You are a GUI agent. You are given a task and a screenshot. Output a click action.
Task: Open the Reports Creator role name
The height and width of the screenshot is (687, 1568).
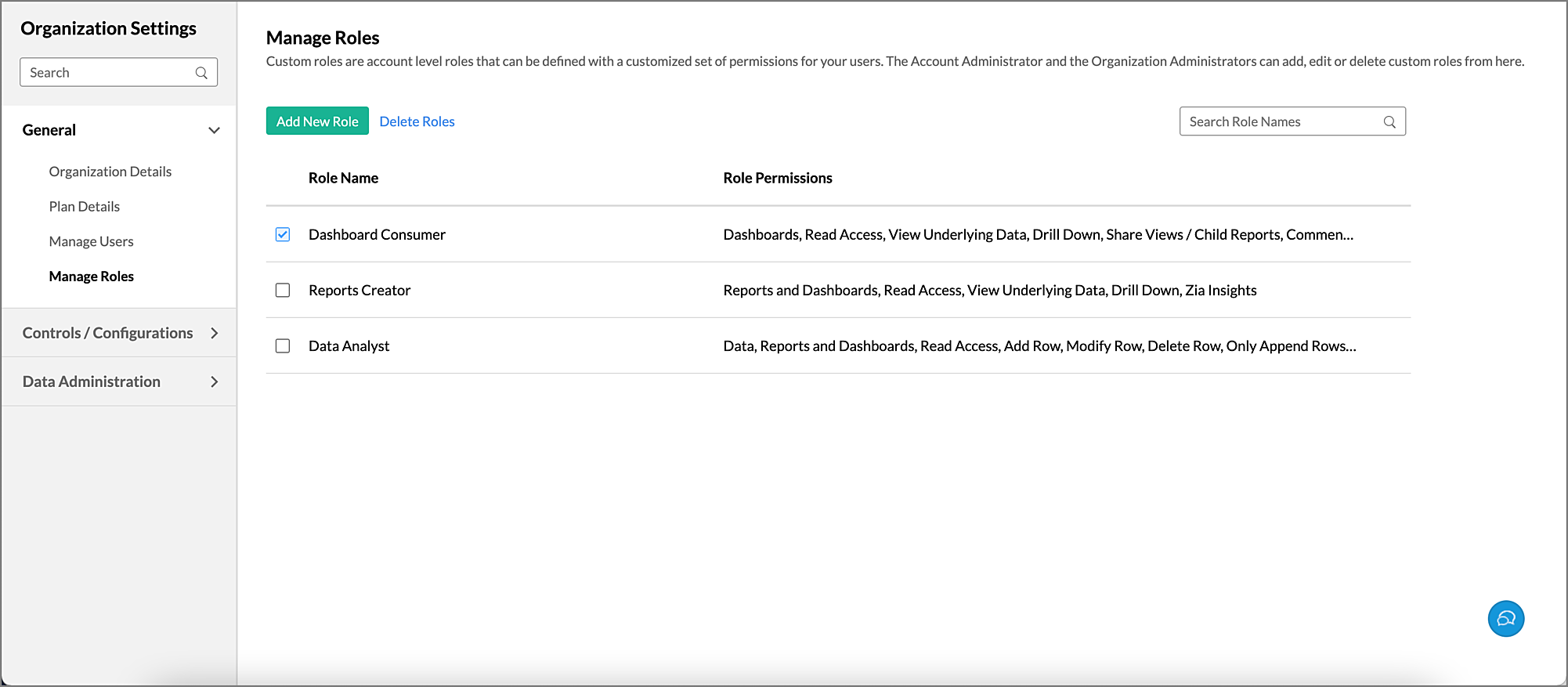(359, 290)
